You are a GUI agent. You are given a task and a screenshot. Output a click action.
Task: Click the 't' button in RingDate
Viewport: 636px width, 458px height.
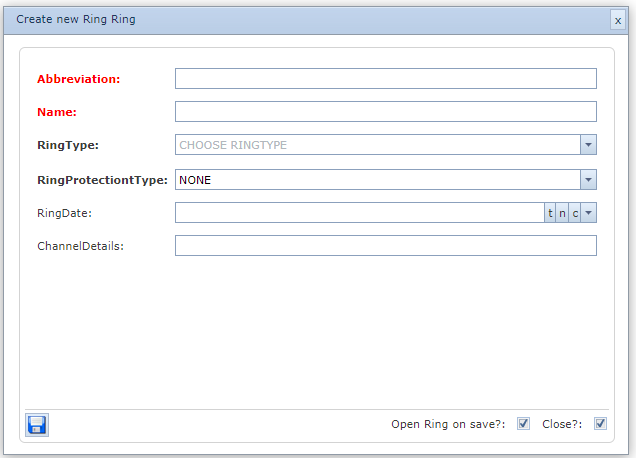click(x=550, y=213)
